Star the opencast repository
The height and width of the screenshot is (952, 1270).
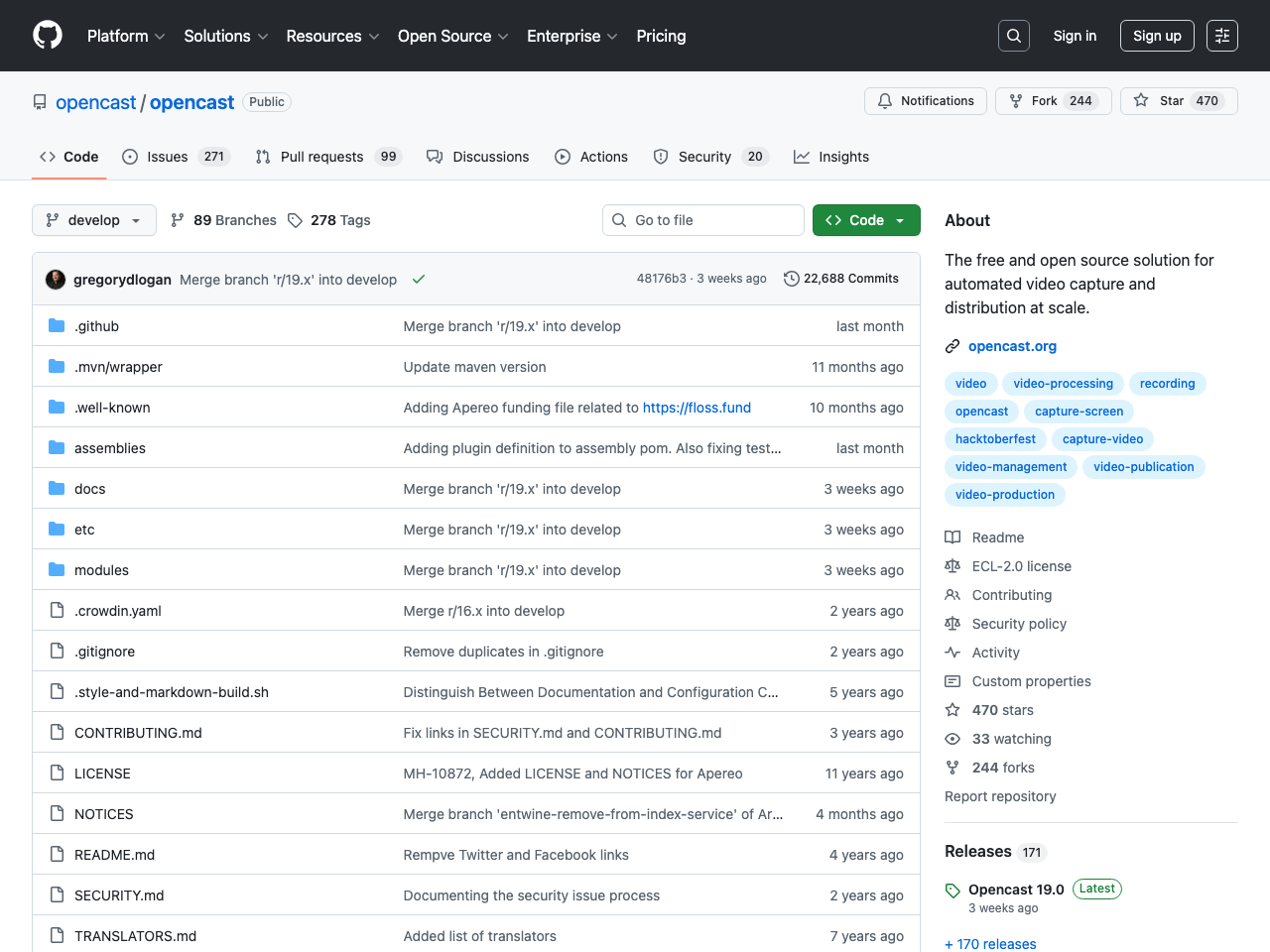pyautogui.click(x=1178, y=101)
